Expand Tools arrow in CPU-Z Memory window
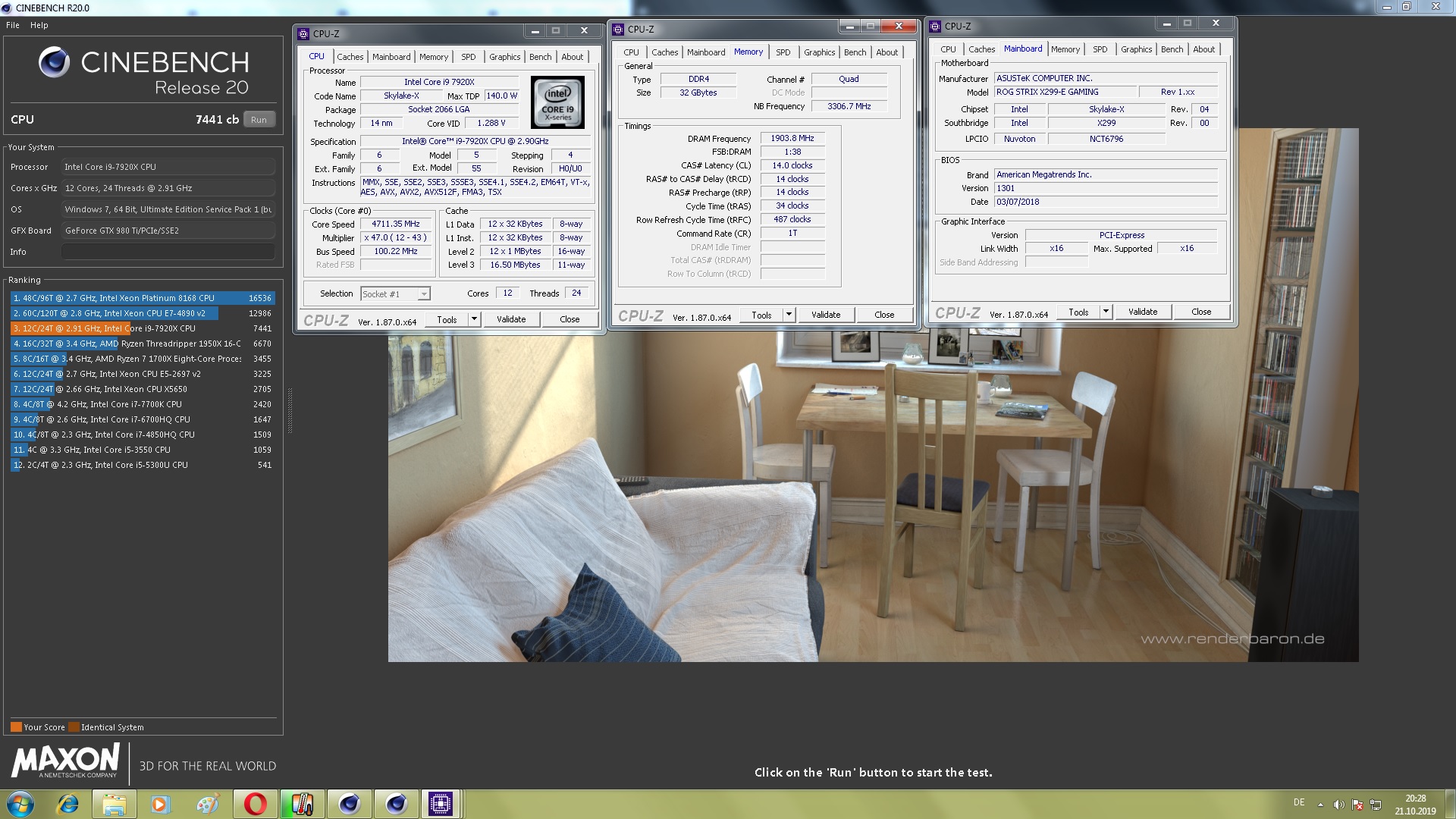This screenshot has width=1456, height=819. [x=789, y=315]
